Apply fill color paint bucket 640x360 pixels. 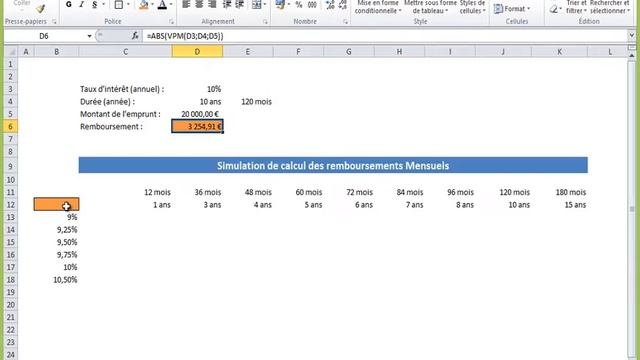click(x=144, y=4)
